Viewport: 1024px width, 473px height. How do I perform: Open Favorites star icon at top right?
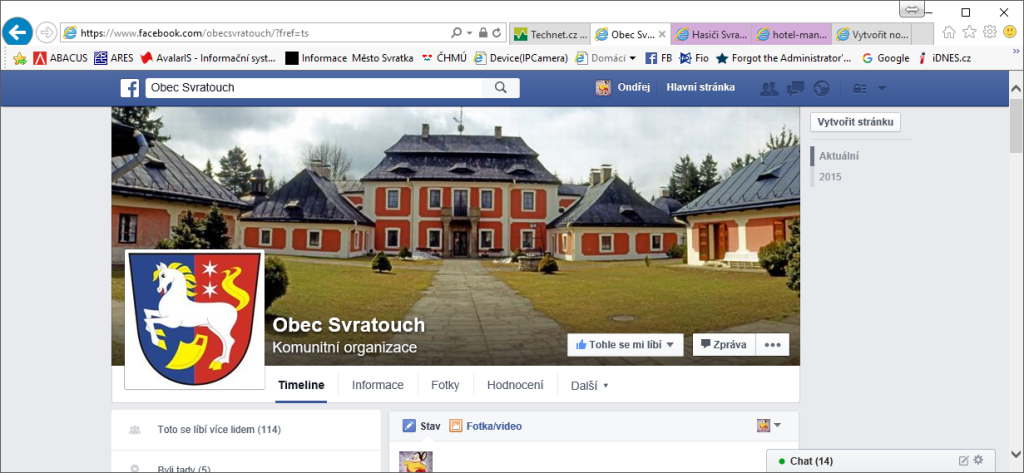[x=970, y=32]
